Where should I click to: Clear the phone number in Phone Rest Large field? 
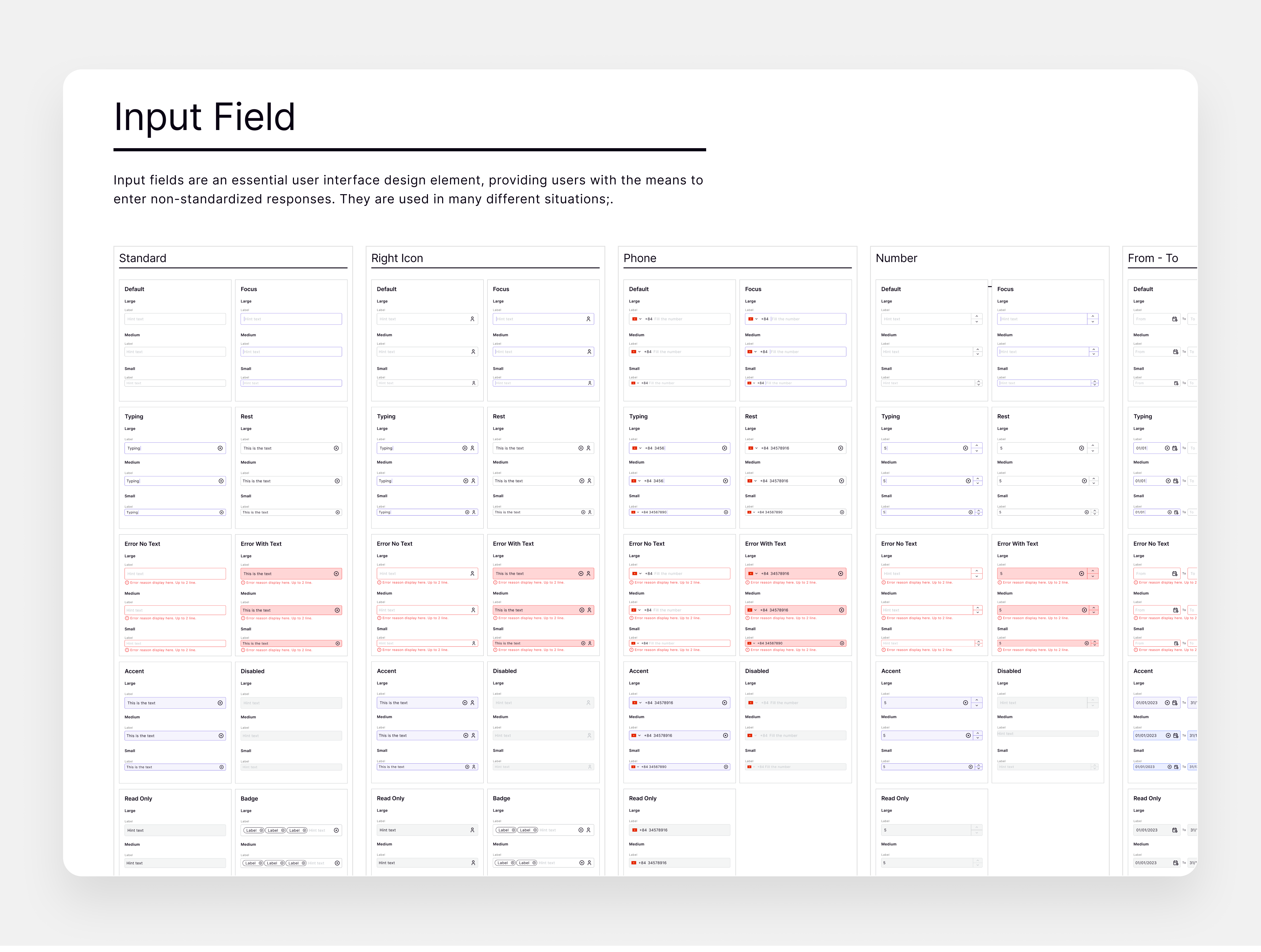[841, 448]
